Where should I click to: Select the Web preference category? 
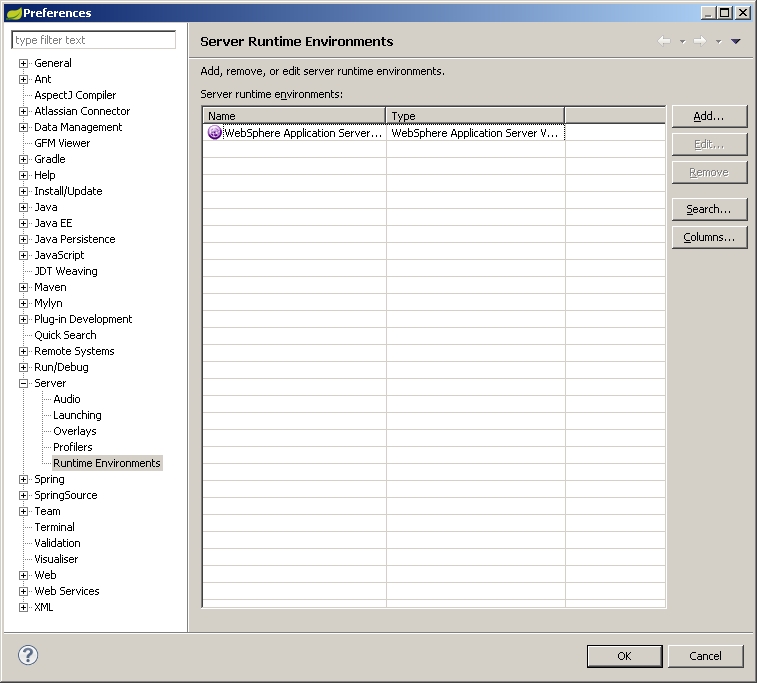point(45,575)
